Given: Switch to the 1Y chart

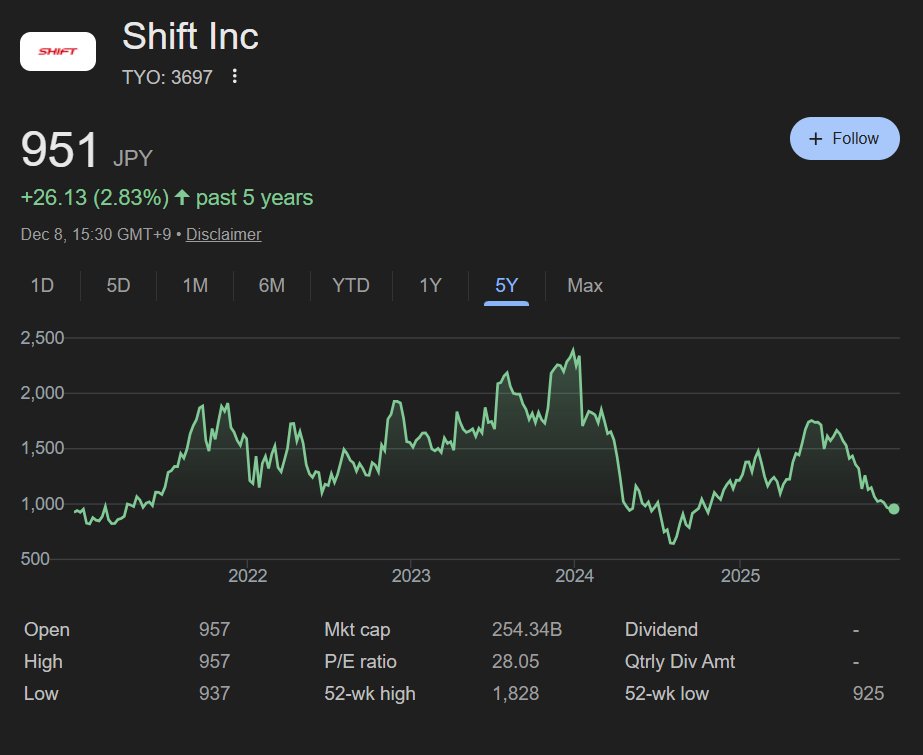Looking at the screenshot, I should tap(429, 285).
